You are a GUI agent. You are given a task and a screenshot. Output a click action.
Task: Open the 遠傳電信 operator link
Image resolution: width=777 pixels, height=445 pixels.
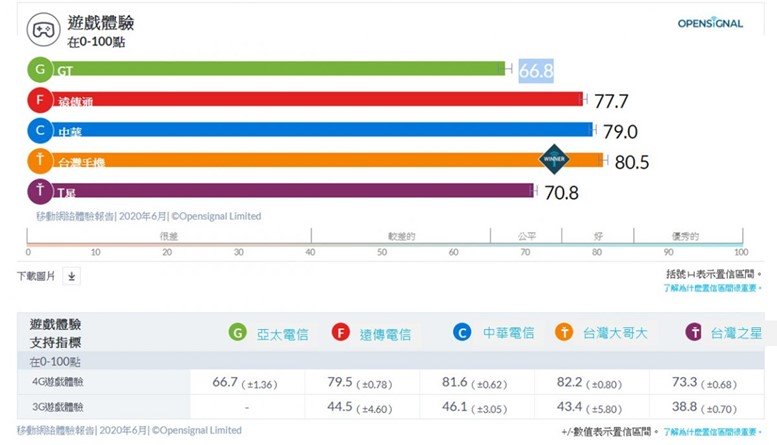(x=385, y=334)
